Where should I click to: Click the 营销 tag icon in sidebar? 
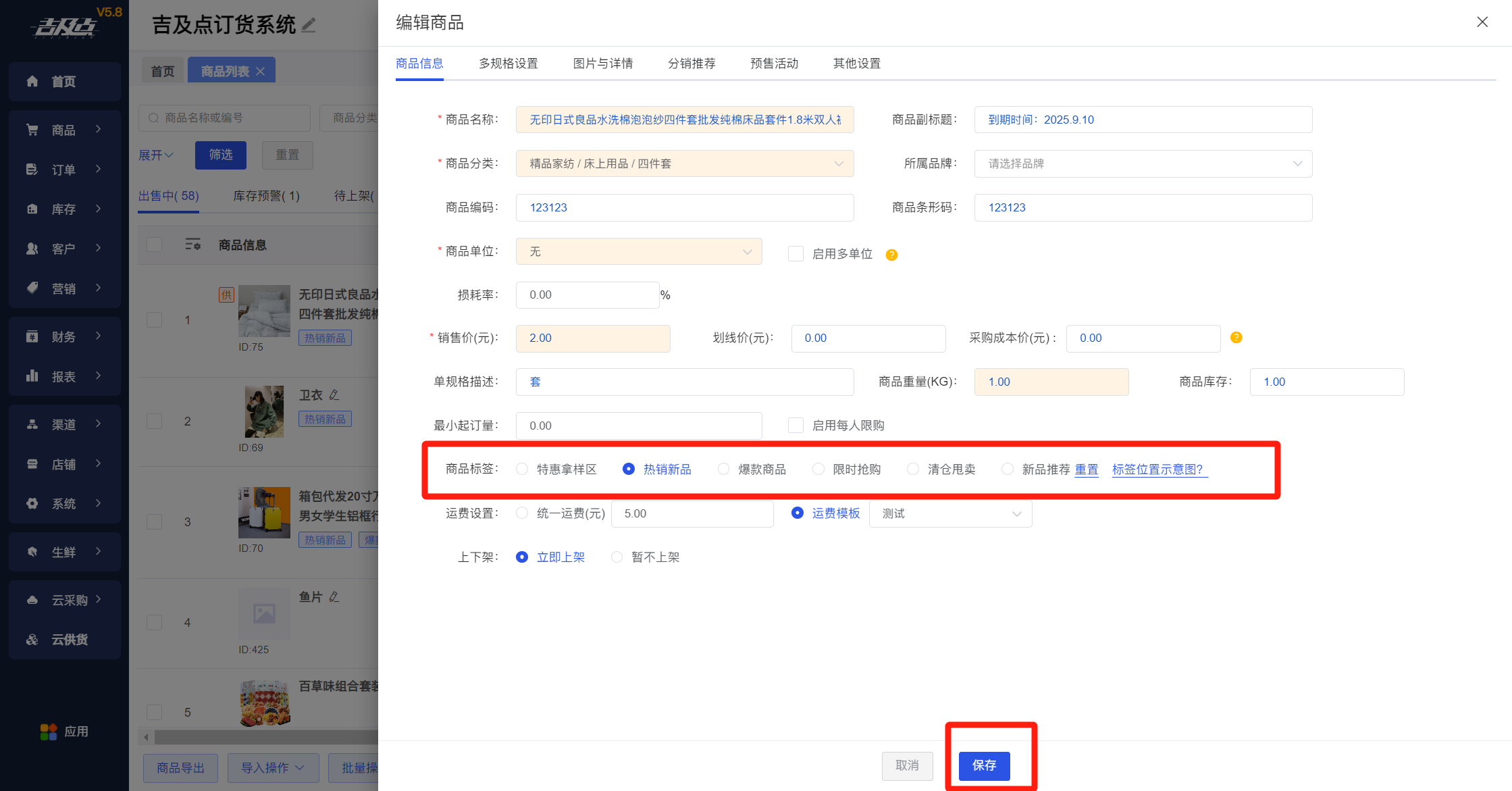pyautogui.click(x=32, y=288)
